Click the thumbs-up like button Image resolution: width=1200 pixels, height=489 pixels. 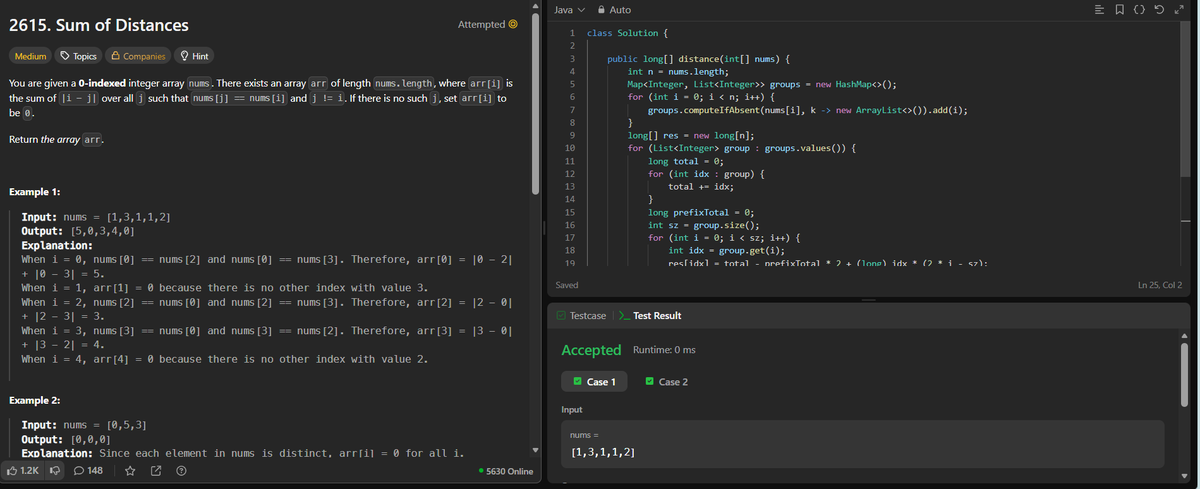[23, 471]
